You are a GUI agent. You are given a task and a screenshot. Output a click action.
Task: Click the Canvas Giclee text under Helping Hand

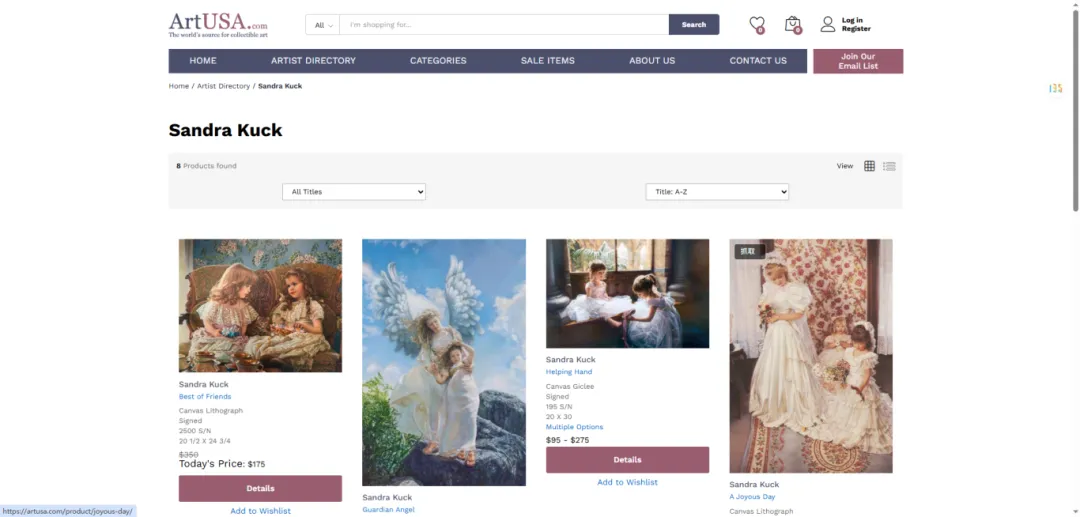coord(570,386)
